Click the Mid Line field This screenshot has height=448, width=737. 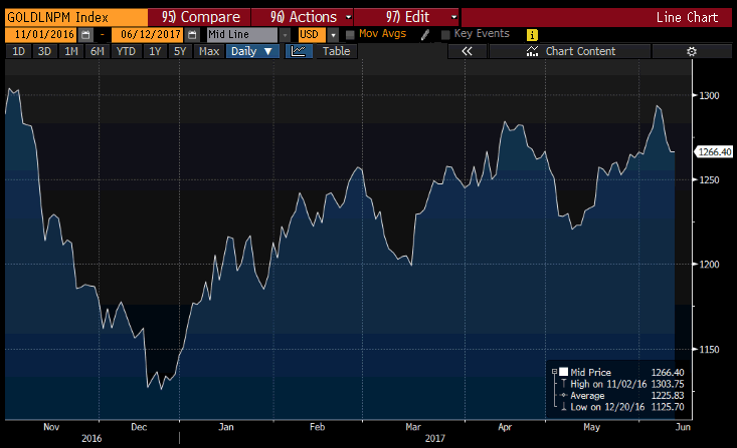coord(242,35)
